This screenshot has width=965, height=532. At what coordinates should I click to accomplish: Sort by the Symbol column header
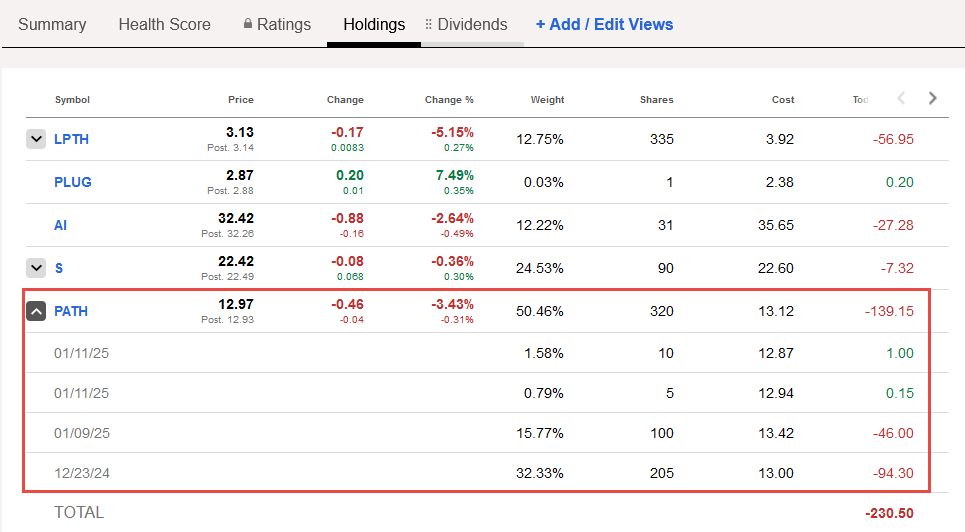tap(72, 100)
